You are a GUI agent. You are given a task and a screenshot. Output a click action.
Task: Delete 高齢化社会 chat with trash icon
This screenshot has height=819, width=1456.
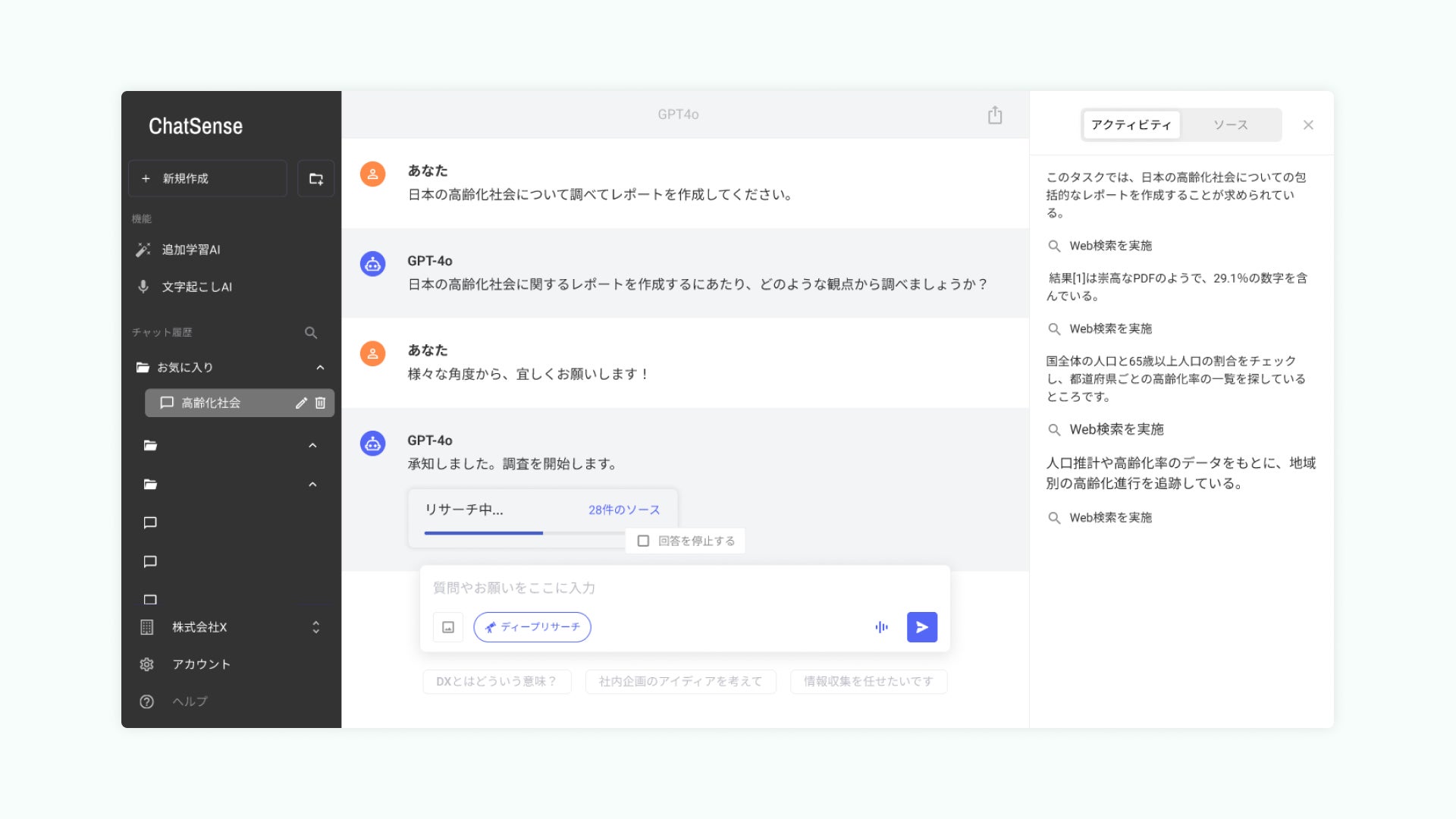[x=321, y=403]
